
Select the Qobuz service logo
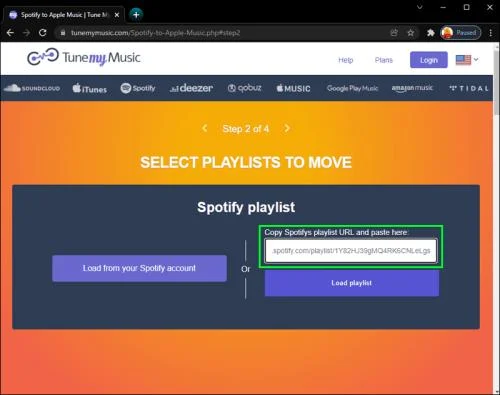click(x=244, y=88)
